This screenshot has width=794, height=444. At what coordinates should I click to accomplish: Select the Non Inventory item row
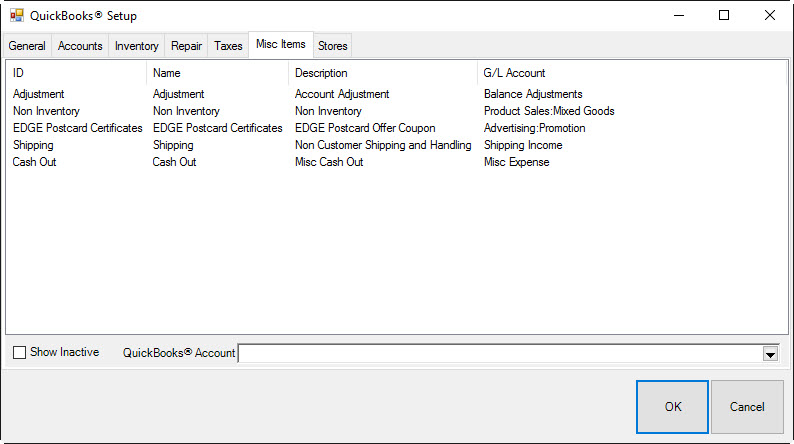[46, 111]
